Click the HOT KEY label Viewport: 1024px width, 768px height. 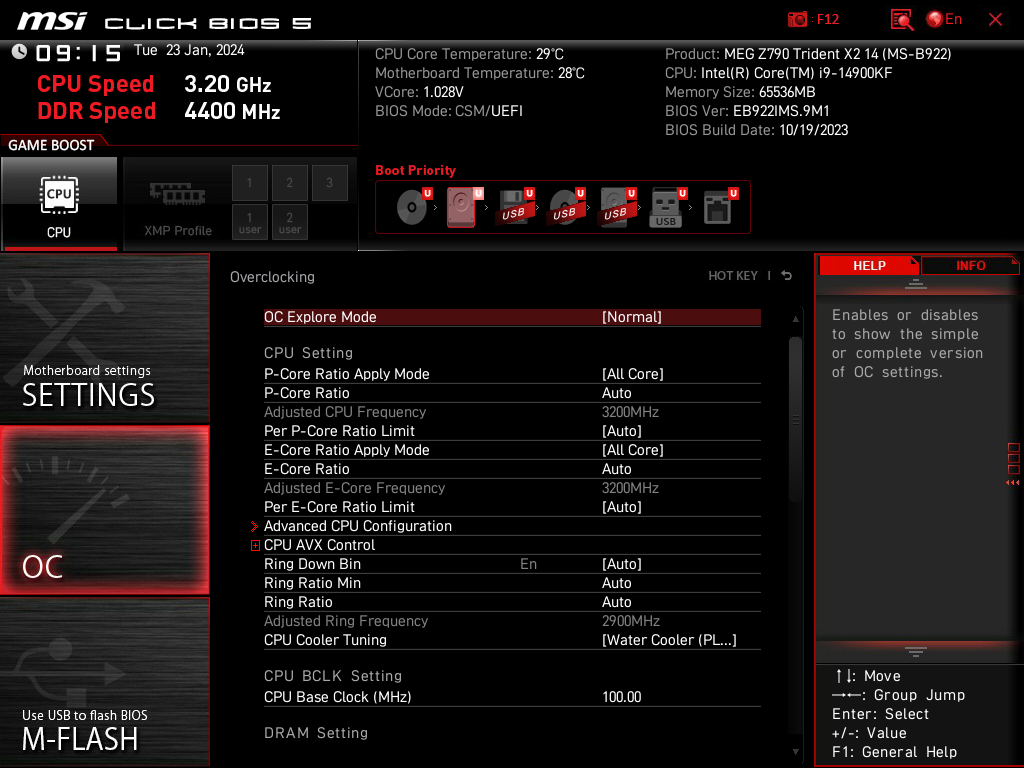(x=733, y=276)
